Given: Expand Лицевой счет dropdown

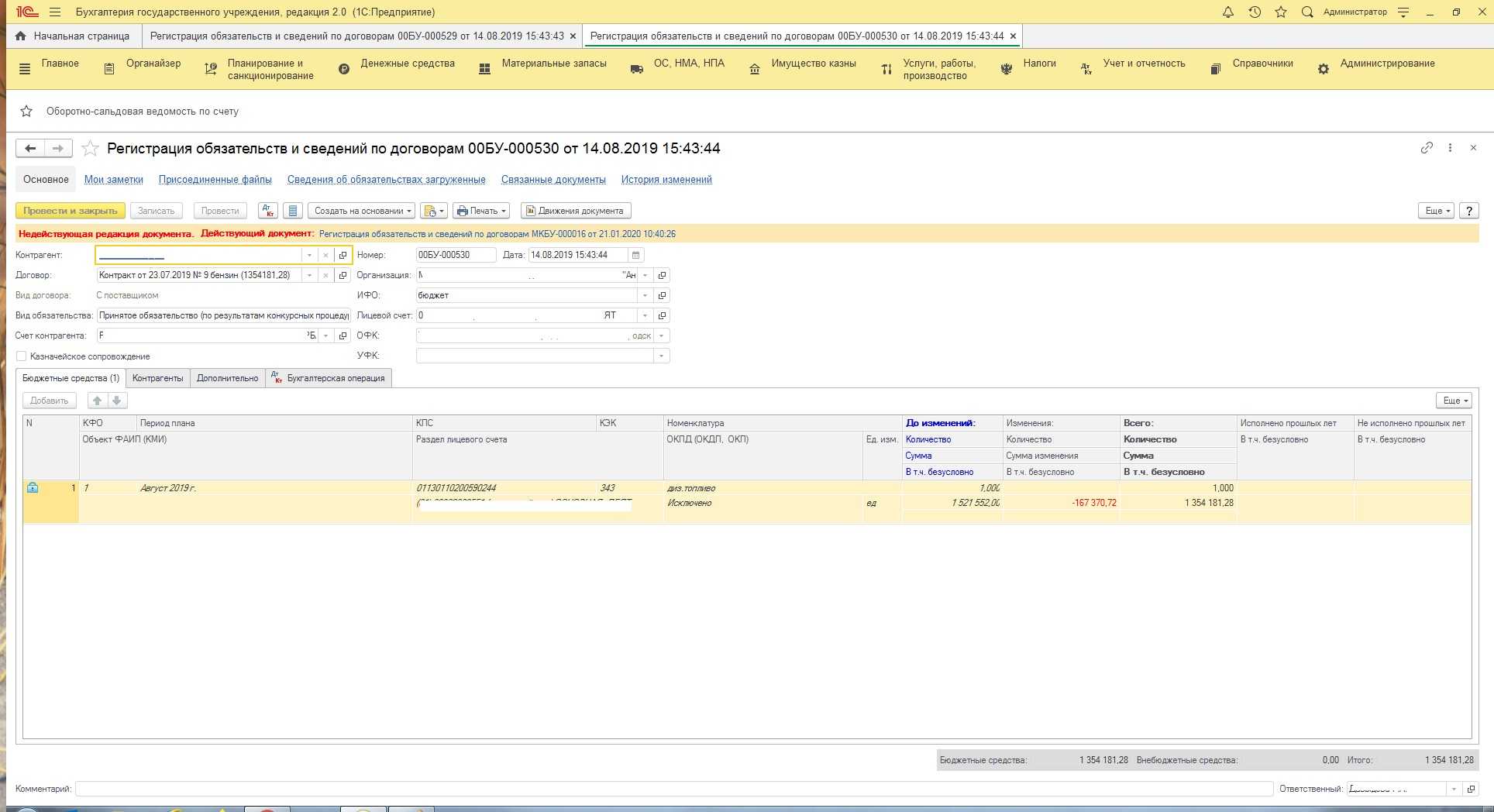Looking at the screenshot, I should pyautogui.click(x=645, y=315).
